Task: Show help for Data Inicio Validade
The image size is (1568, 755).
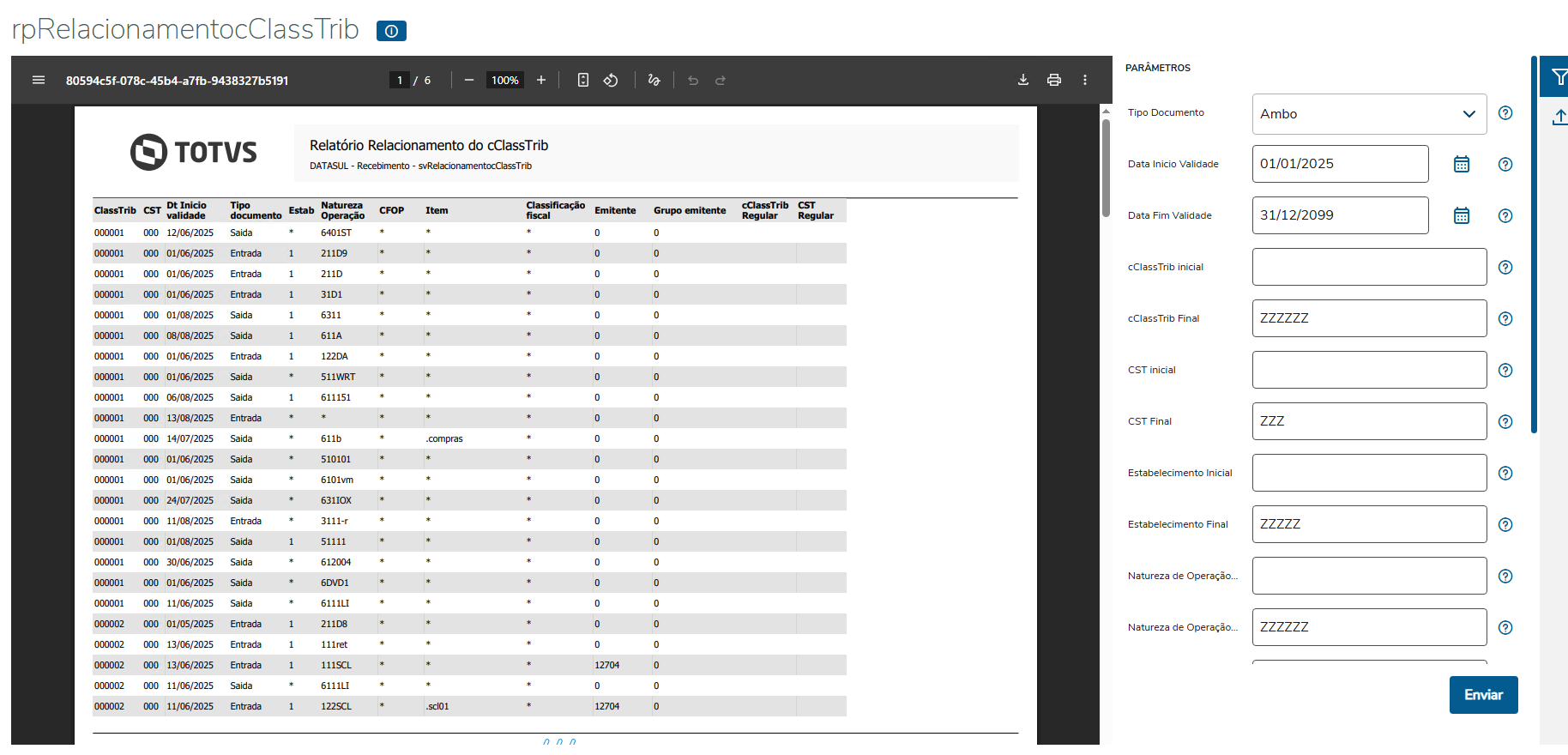Action: (1505, 165)
